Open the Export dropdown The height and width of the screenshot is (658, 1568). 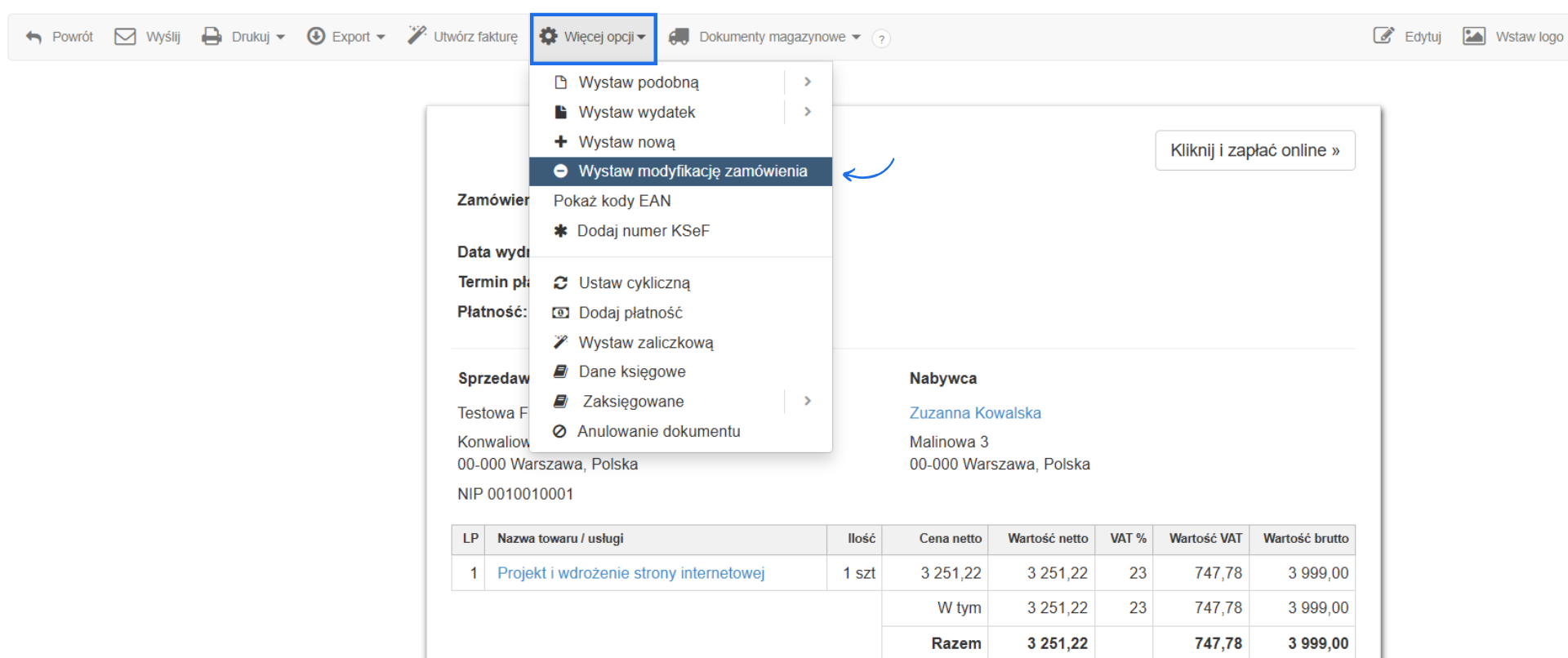pos(345,37)
